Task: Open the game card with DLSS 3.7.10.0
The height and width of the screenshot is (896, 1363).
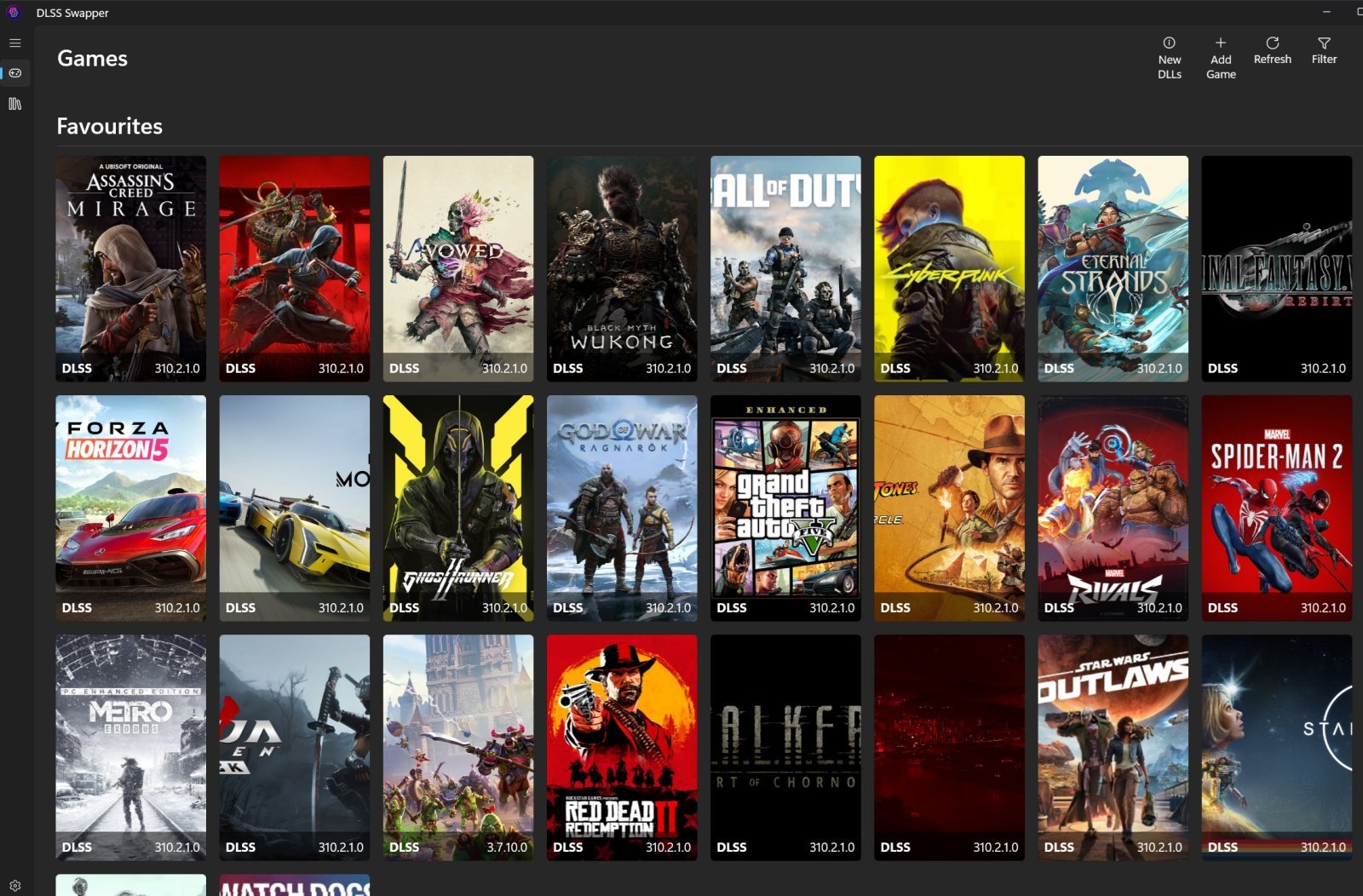Action: (x=458, y=747)
